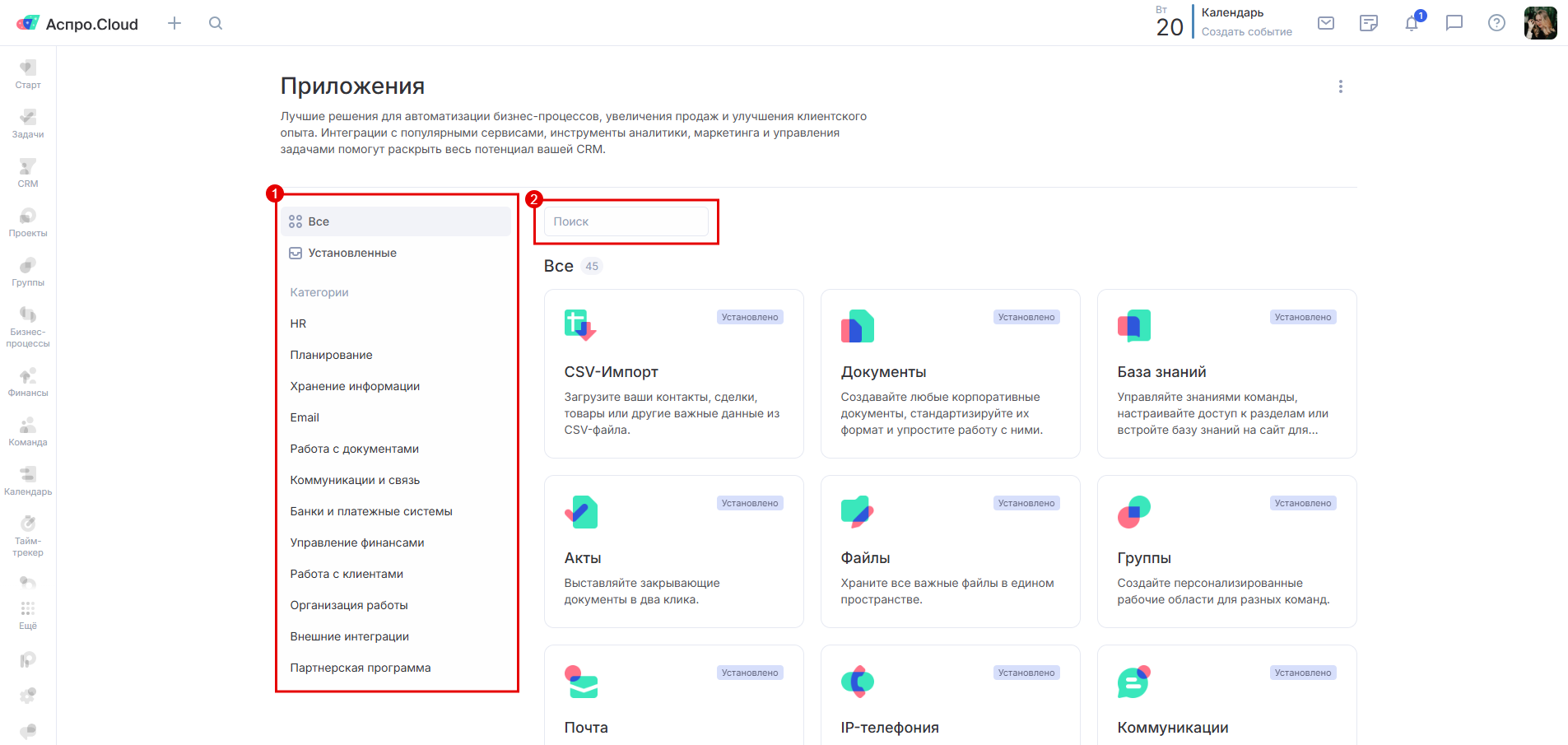This screenshot has width=1568, height=745.
Task: Select the Установленные filter
Action: tap(351, 253)
